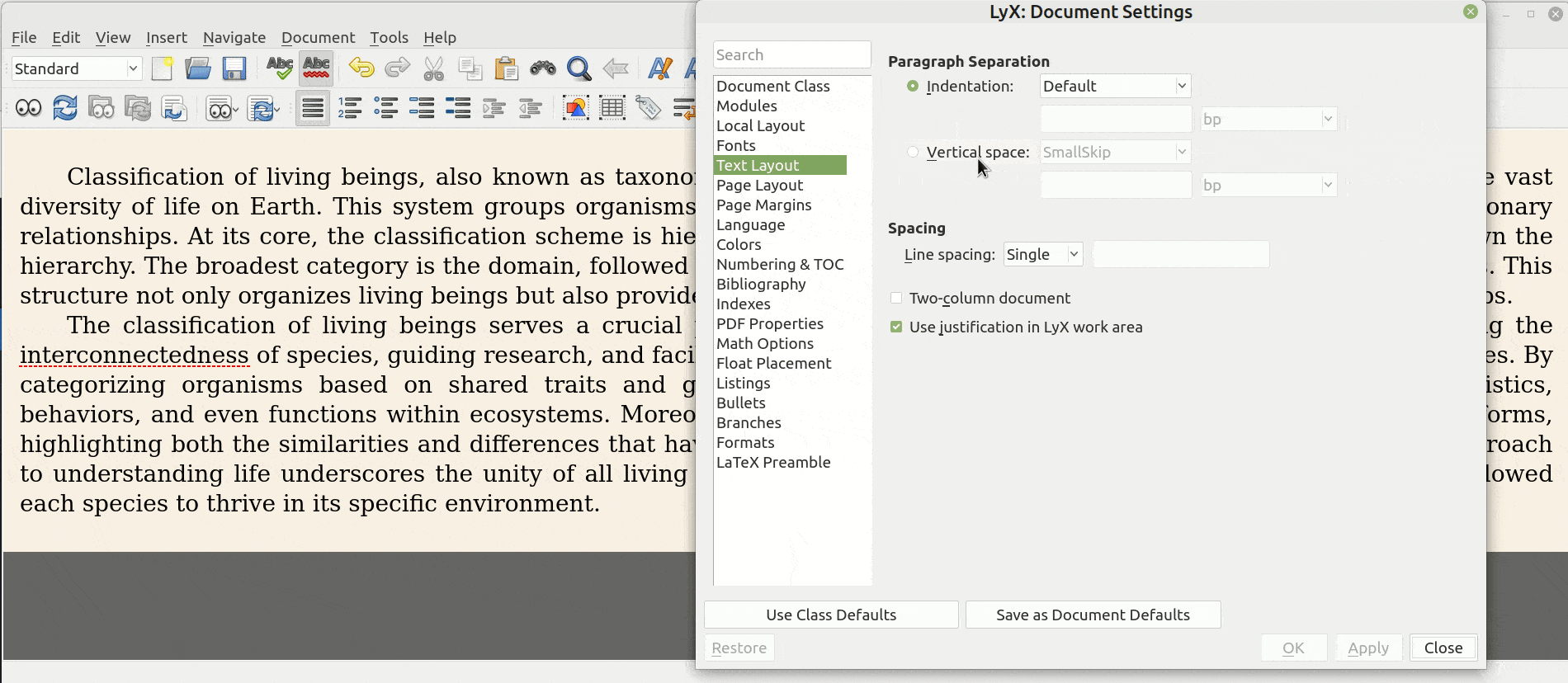
Task: Insert label tag icon
Action: (649, 108)
